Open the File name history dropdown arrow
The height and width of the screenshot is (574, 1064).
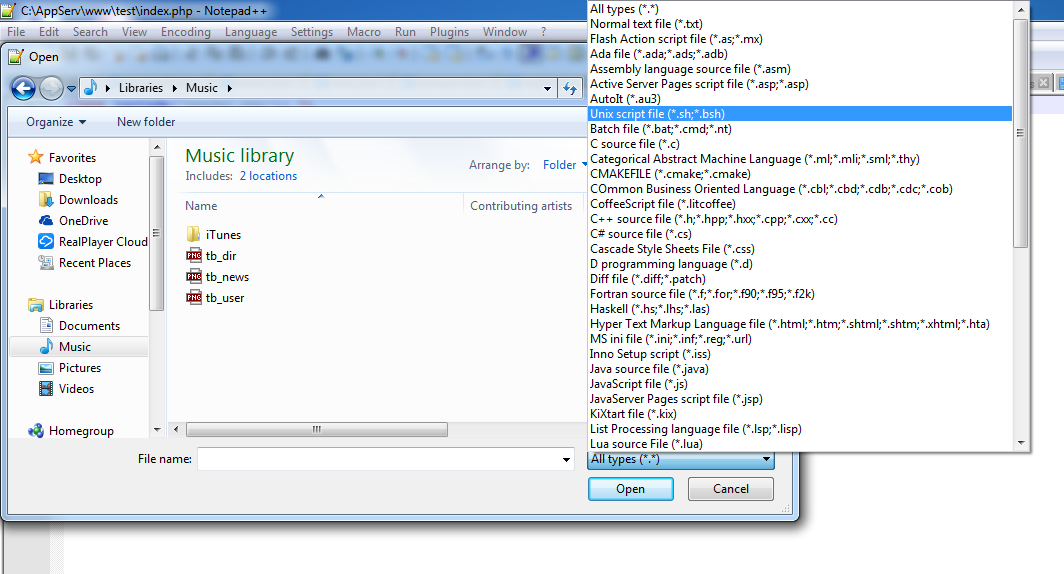tap(566, 459)
